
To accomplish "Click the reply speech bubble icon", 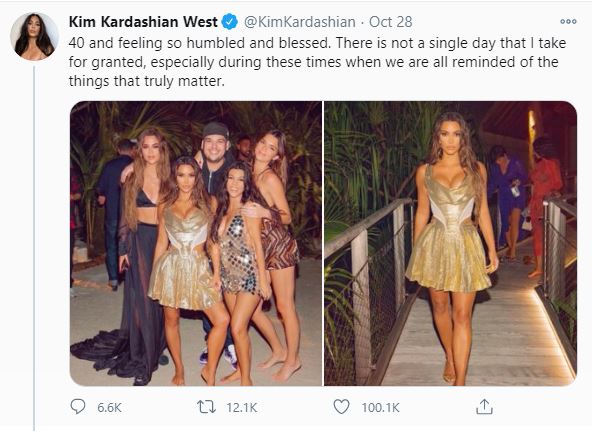I will click(x=78, y=407).
